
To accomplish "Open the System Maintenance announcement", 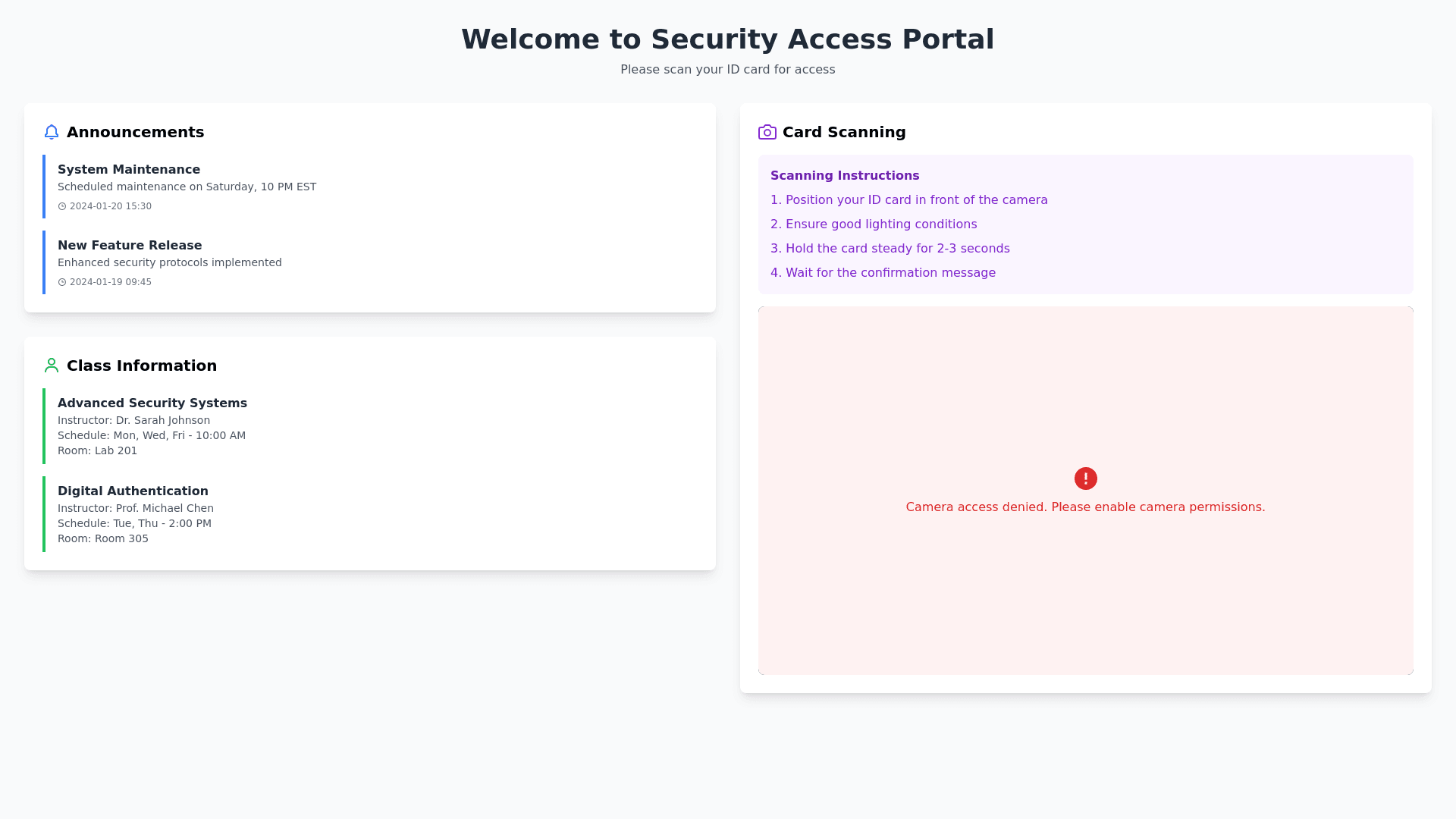I will [x=129, y=170].
